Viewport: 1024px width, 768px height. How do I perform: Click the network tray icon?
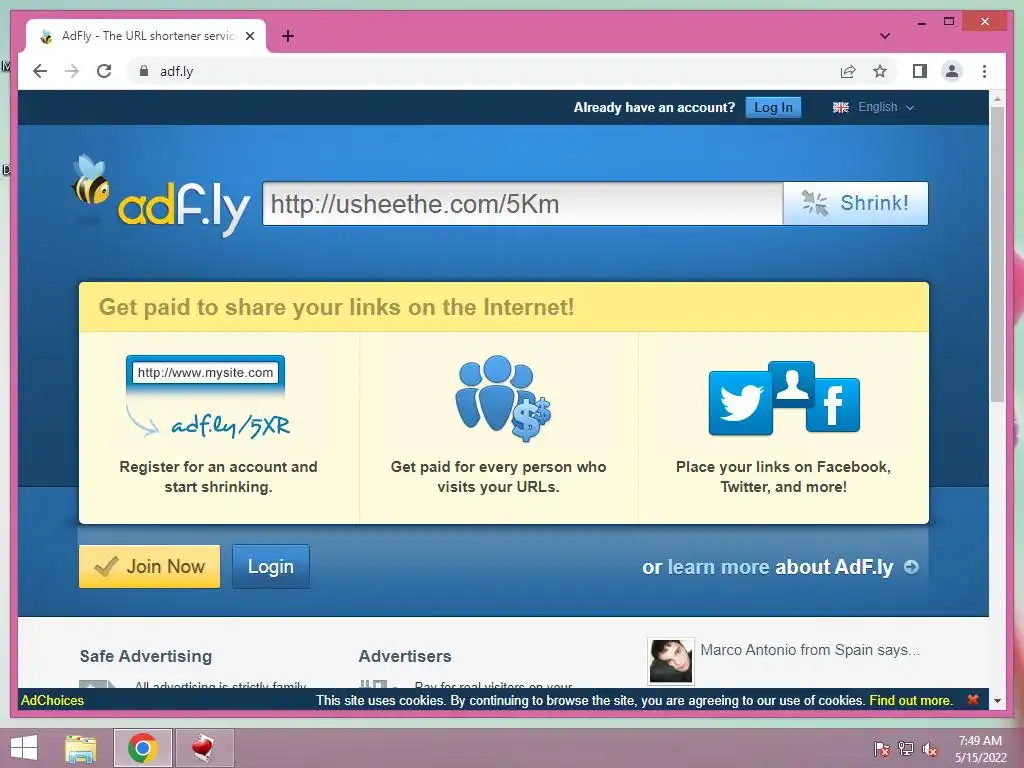pos(906,749)
